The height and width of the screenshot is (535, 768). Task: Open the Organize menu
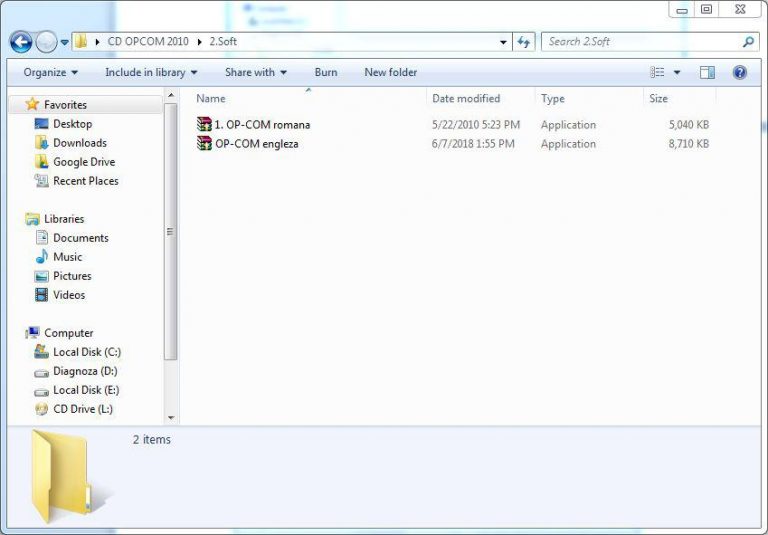click(50, 73)
